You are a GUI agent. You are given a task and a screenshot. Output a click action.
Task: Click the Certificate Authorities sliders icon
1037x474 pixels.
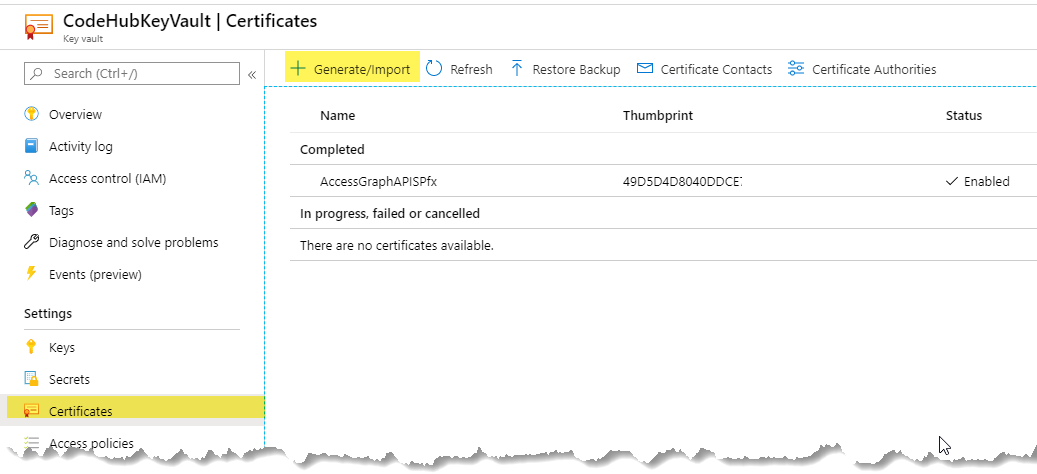pyautogui.click(x=796, y=68)
